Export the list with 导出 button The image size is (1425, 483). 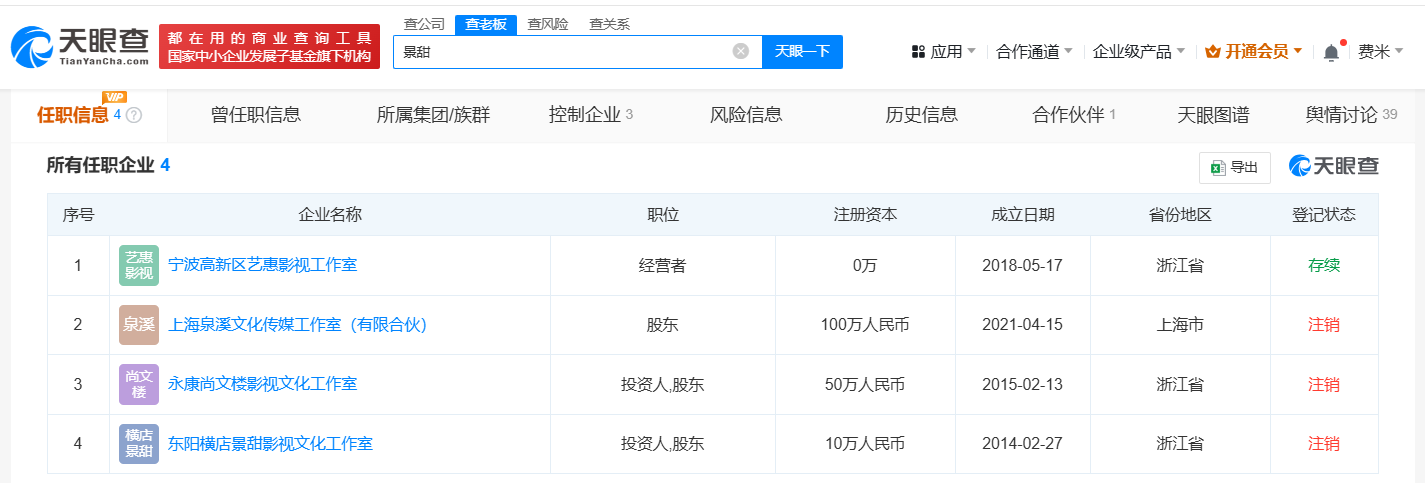pos(1234,167)
